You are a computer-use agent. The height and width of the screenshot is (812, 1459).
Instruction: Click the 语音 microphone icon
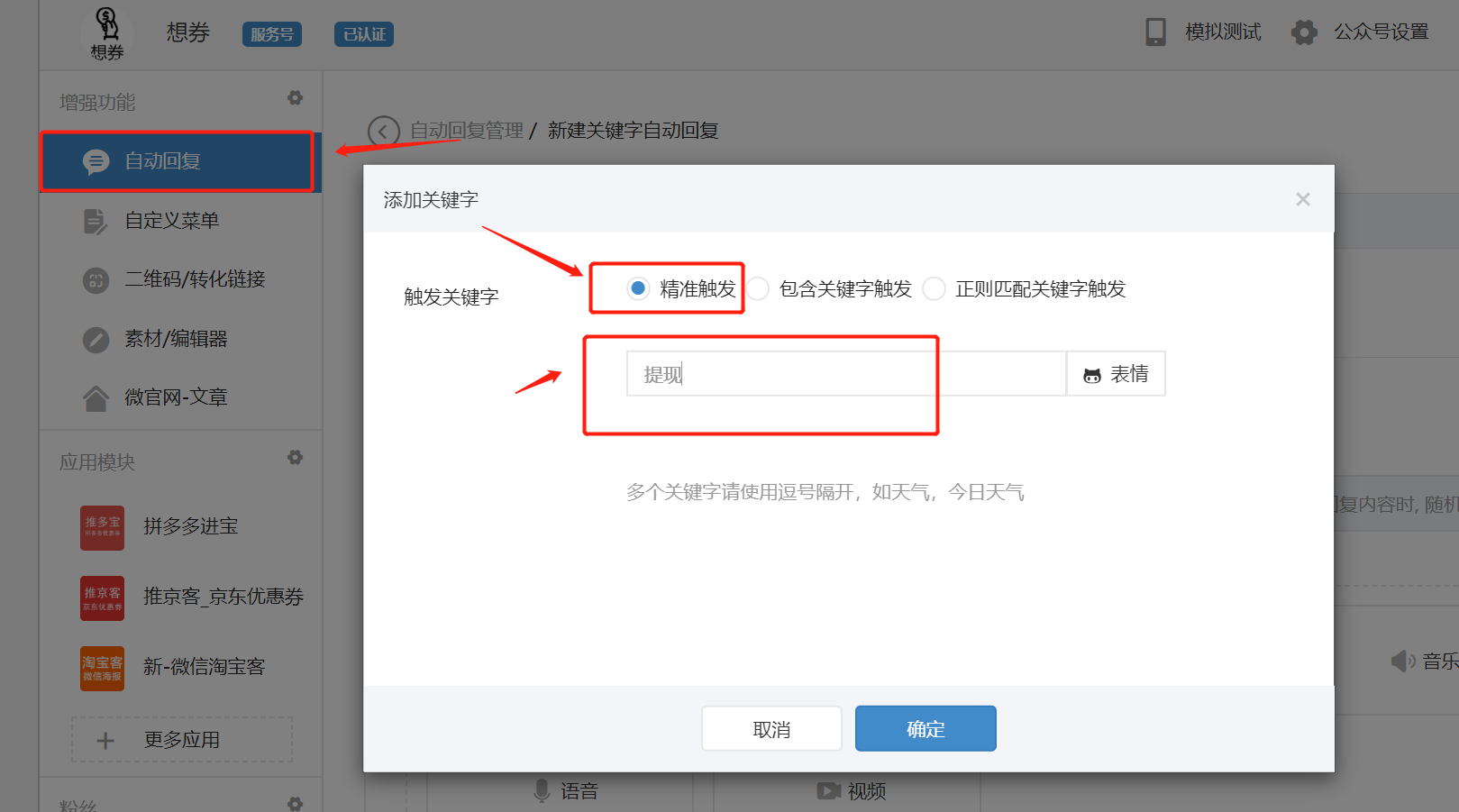542,791
